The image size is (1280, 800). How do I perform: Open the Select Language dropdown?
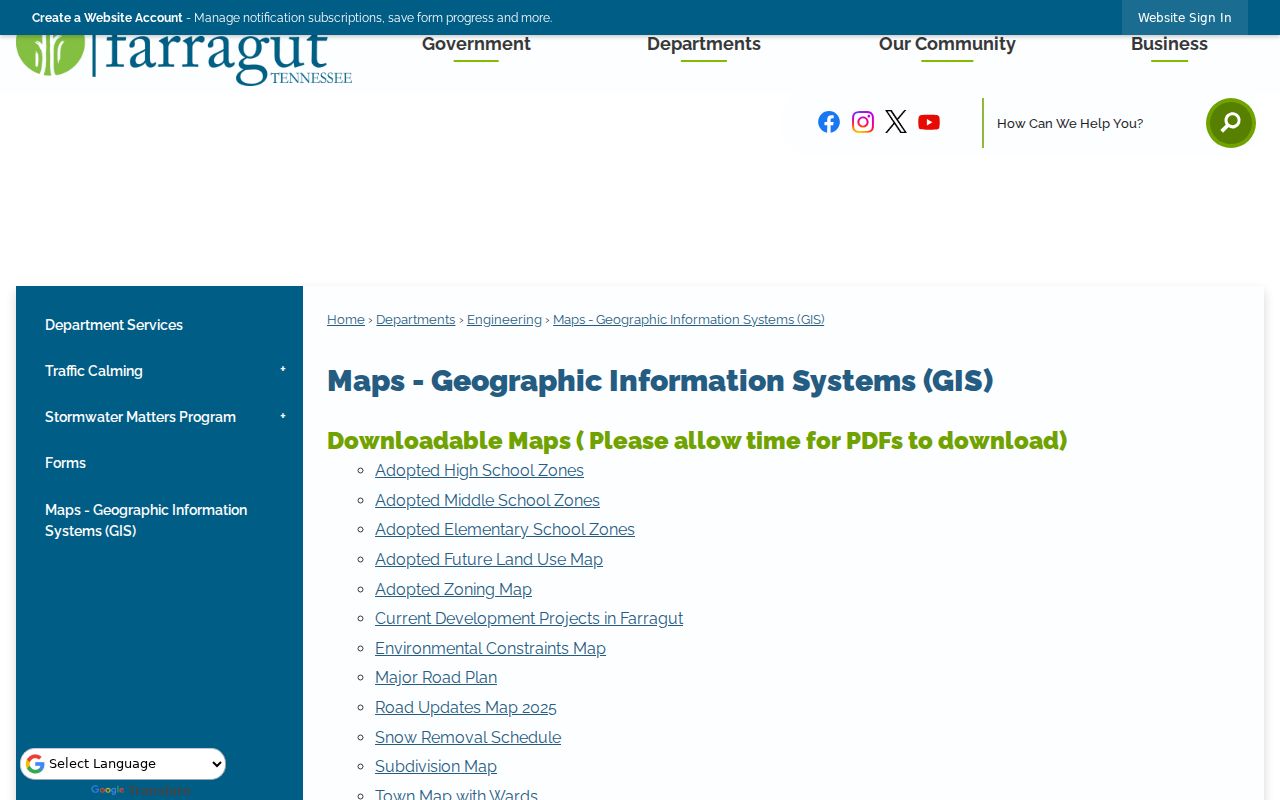[x=123, y=764]
